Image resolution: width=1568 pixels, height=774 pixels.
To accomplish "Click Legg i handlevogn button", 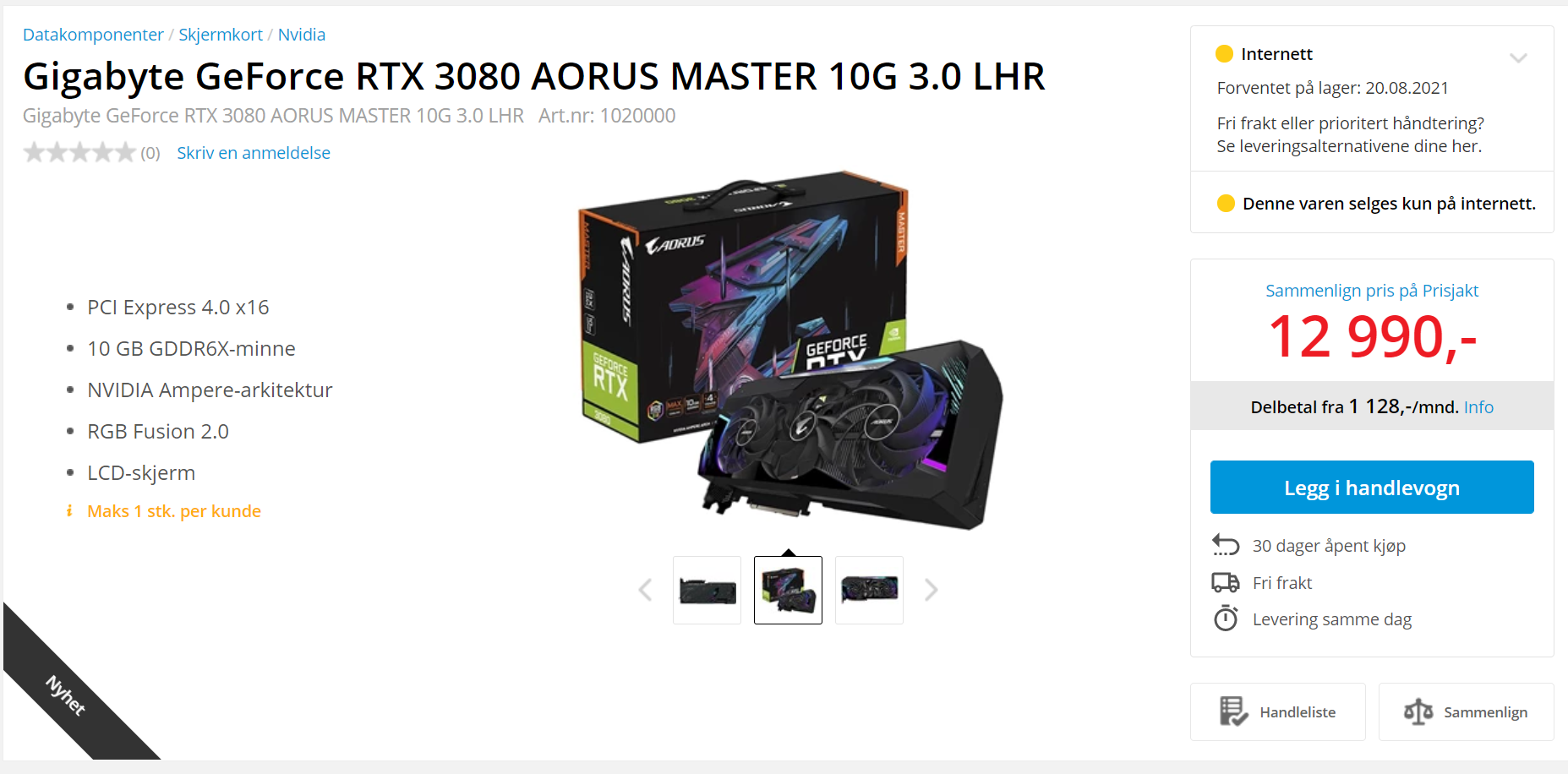I will (x=1372, y=488).
